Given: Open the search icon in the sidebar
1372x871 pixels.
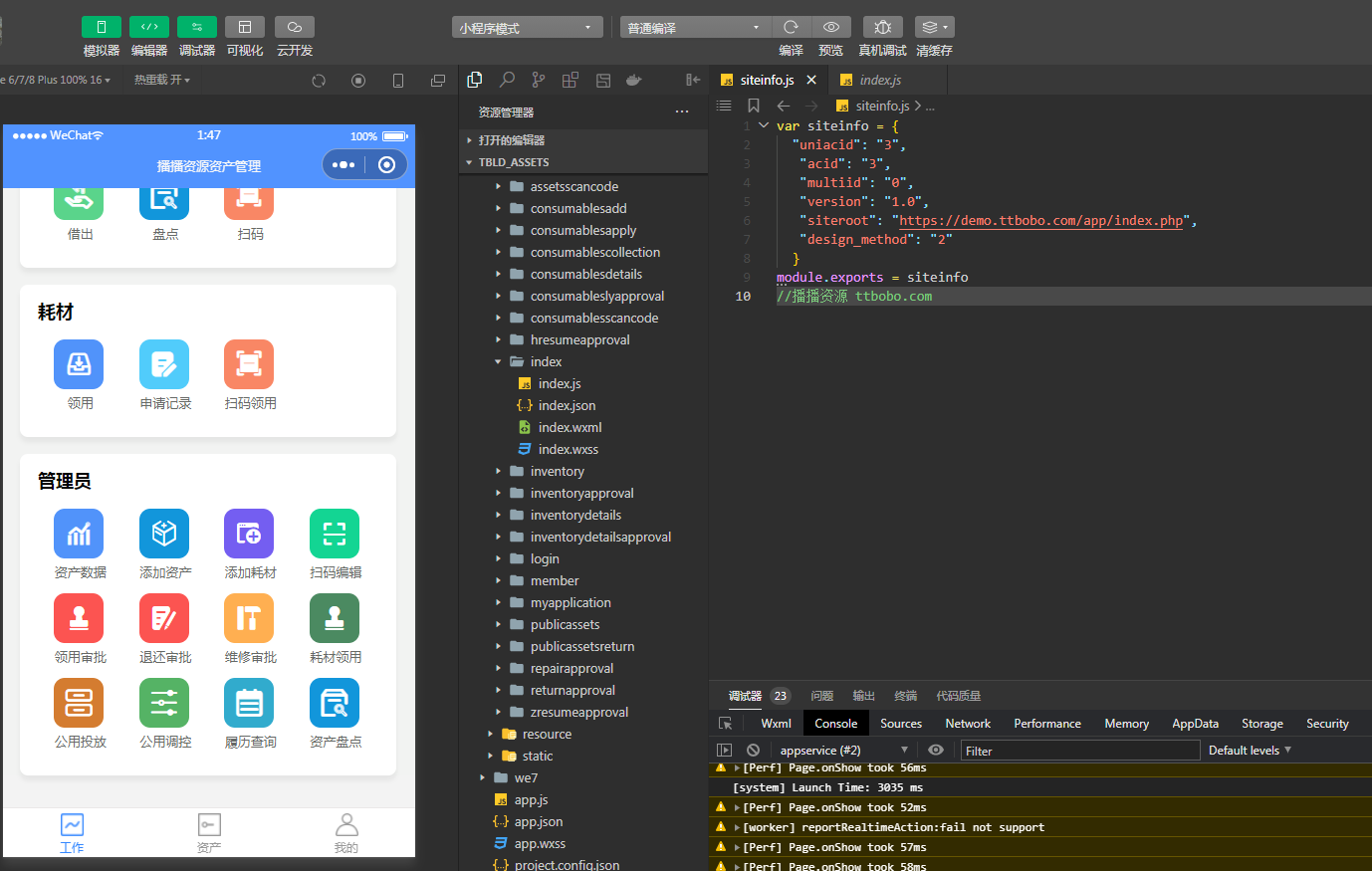Looking at the screenshot, I should pyautogui.click(x=507, y=80).
